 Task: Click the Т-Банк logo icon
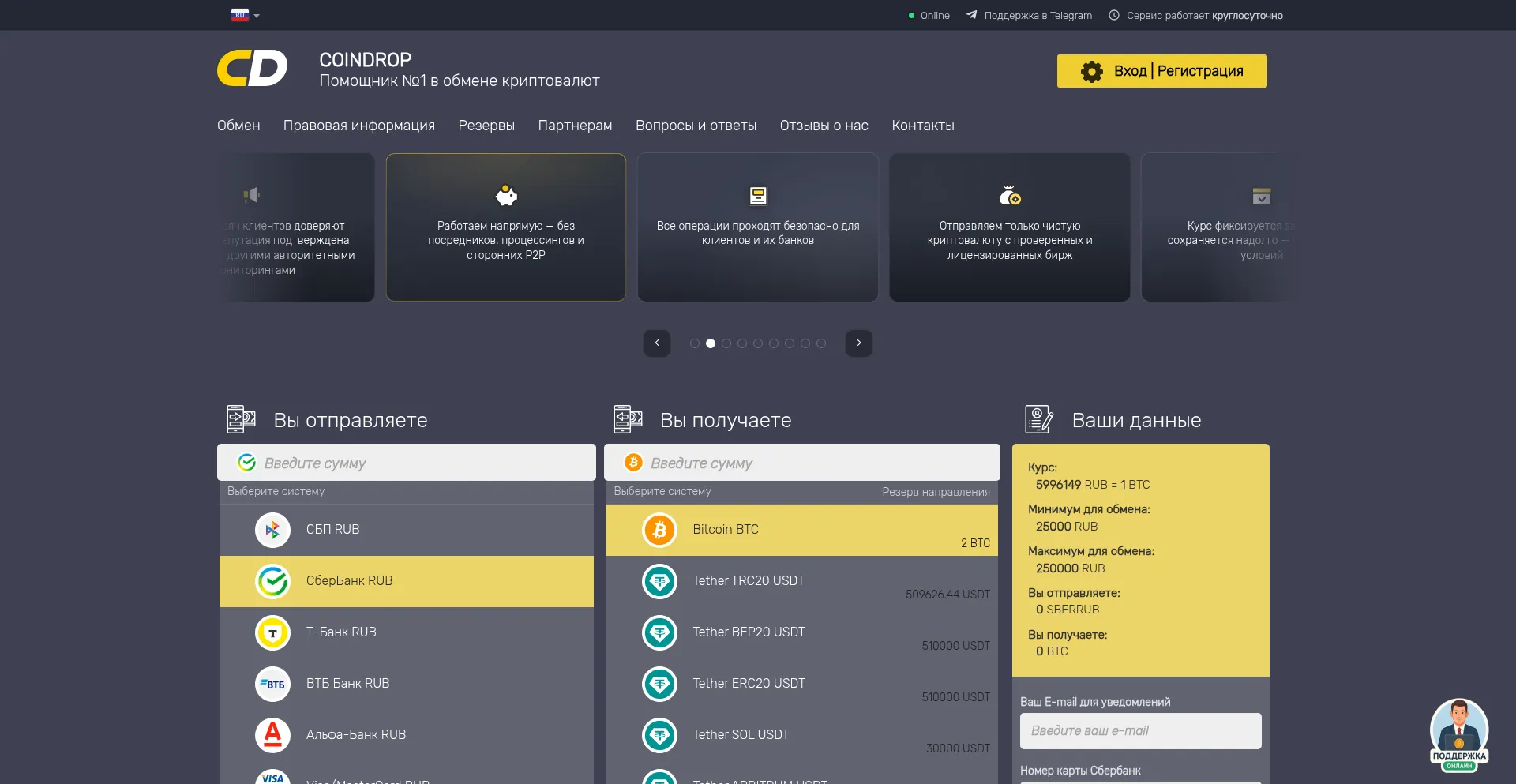pyautogui.click(x=272, y=633)
